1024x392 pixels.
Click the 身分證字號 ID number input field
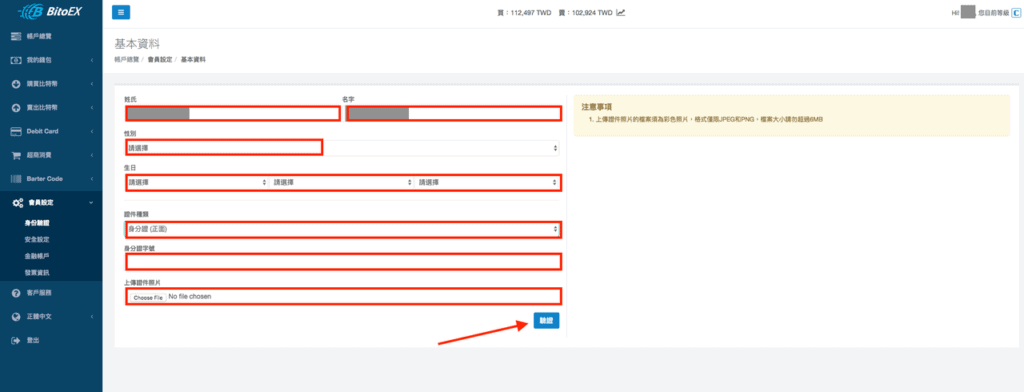click(x=343, y=262)
